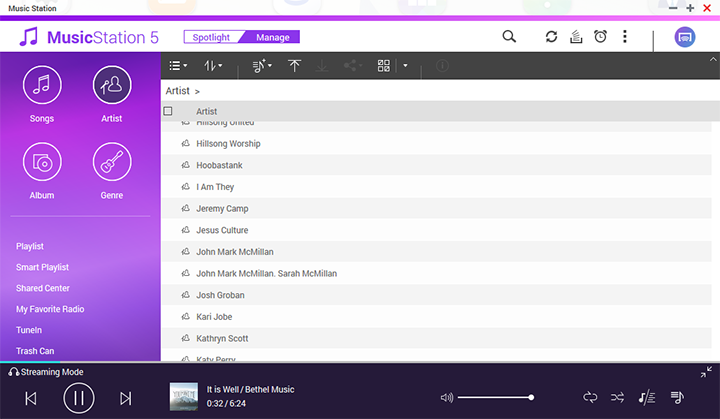Switch to the Manage tab
Image resolution: width=720 pixels, height=419 pixels.
click(272, 38)
